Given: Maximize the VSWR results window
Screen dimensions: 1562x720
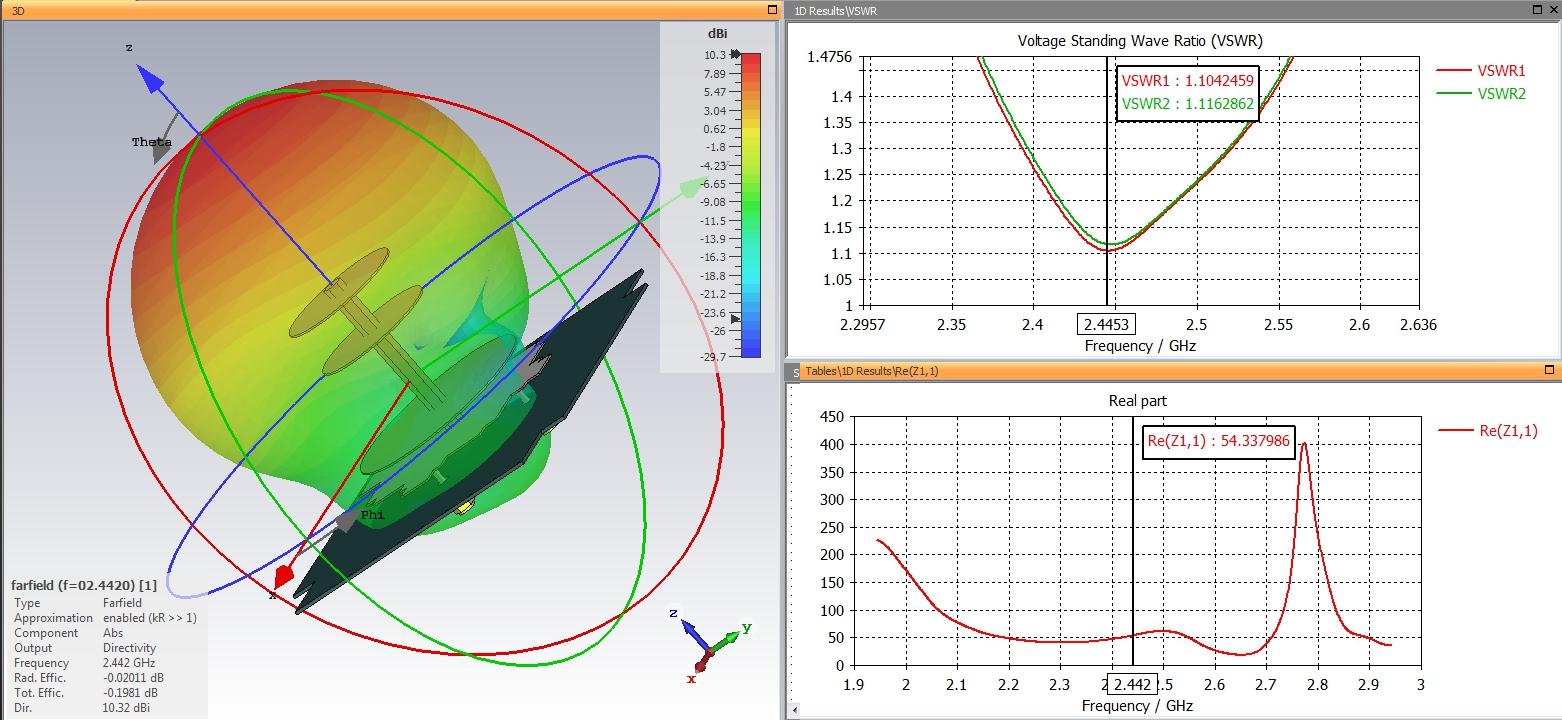Looking at the screenshot, I should click(x=1539, y=9).
